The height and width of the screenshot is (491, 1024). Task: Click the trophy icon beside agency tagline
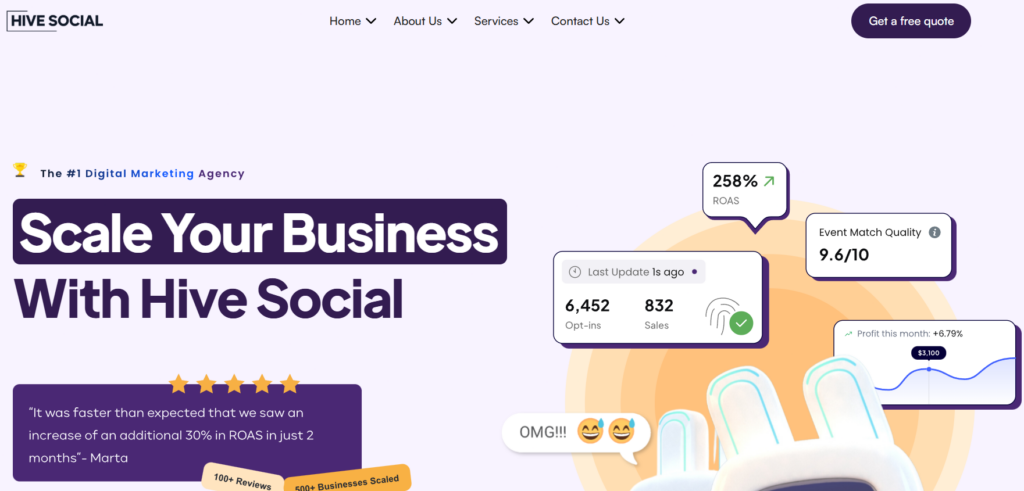(x=20, y=171)
